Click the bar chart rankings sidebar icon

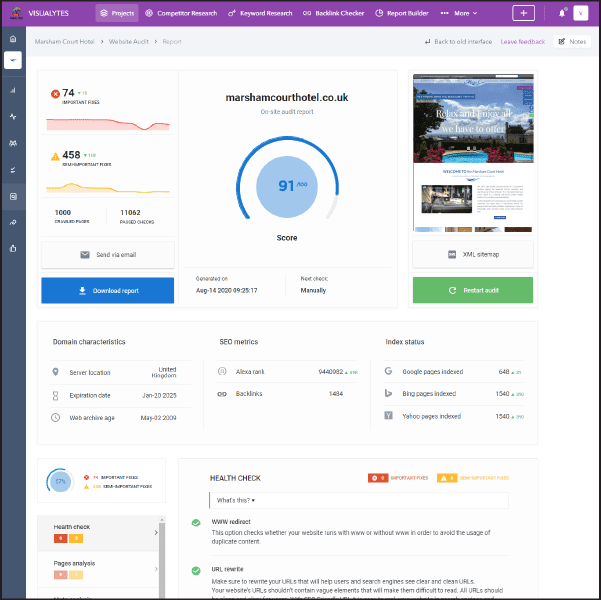[13, 90]
